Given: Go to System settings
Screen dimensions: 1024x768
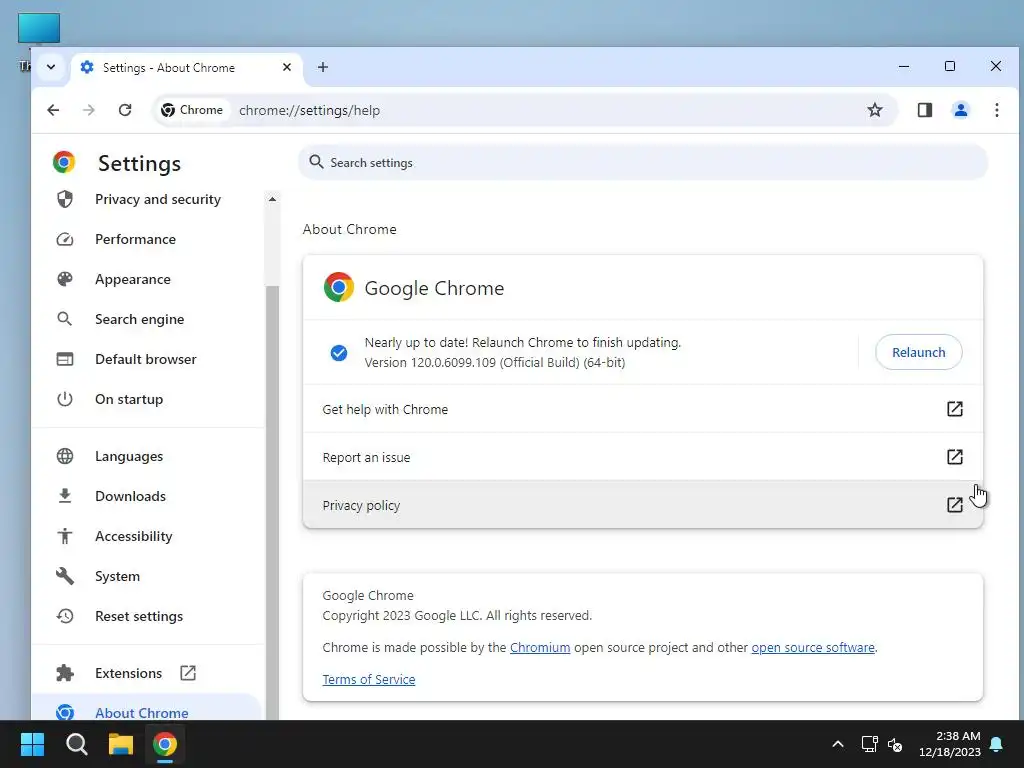Looking at the screenshot, I should click(148, 576).
